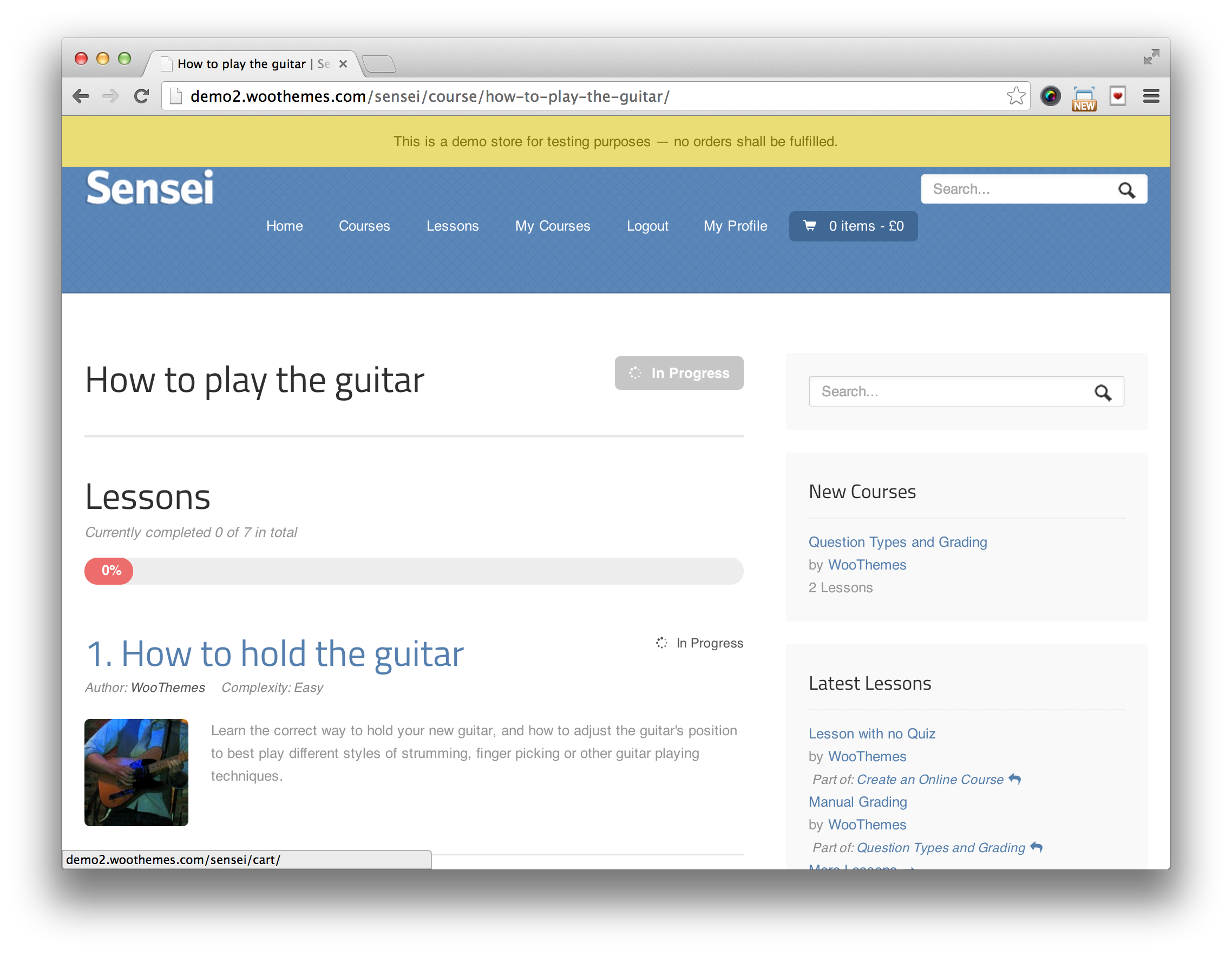Reload the page with the refresh icon
Screen dimensions: 1232x955
[x=142, y=96]
